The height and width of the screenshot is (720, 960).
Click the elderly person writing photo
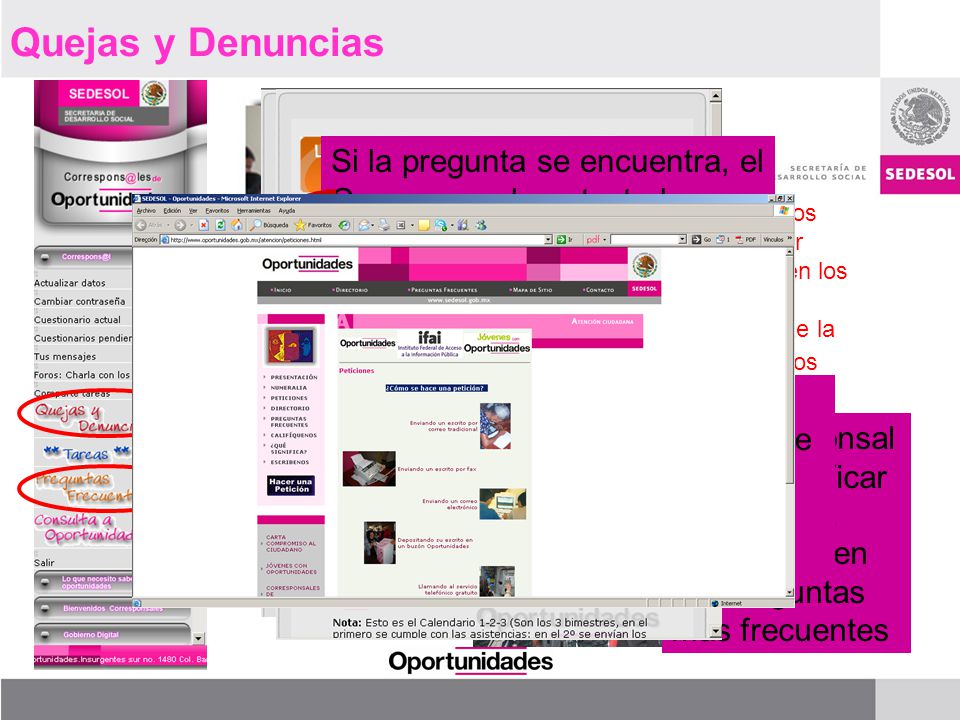pos(495,426)
